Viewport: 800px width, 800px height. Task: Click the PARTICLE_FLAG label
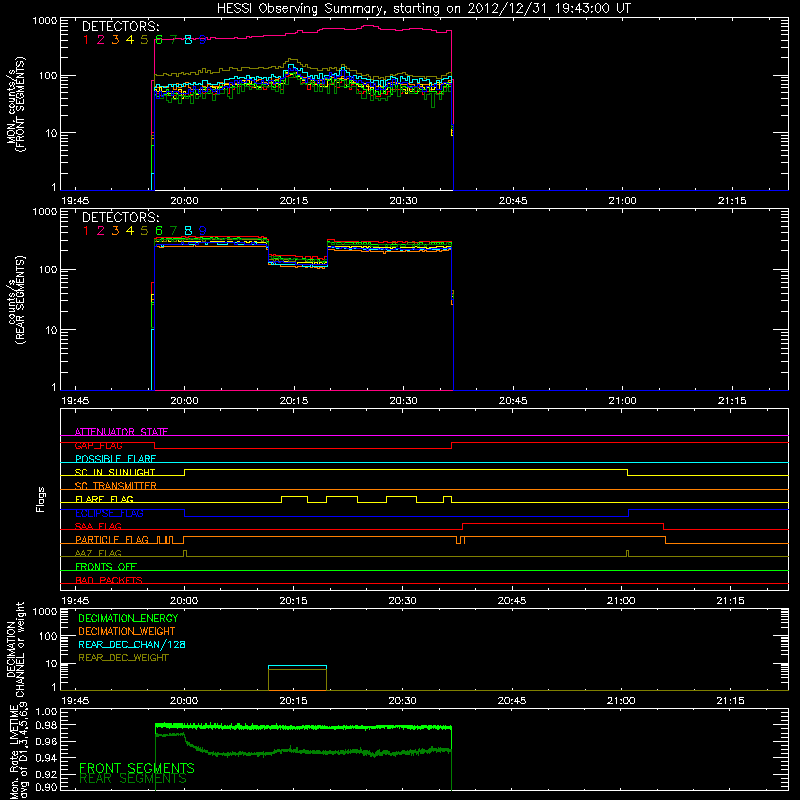coord(112,540)
